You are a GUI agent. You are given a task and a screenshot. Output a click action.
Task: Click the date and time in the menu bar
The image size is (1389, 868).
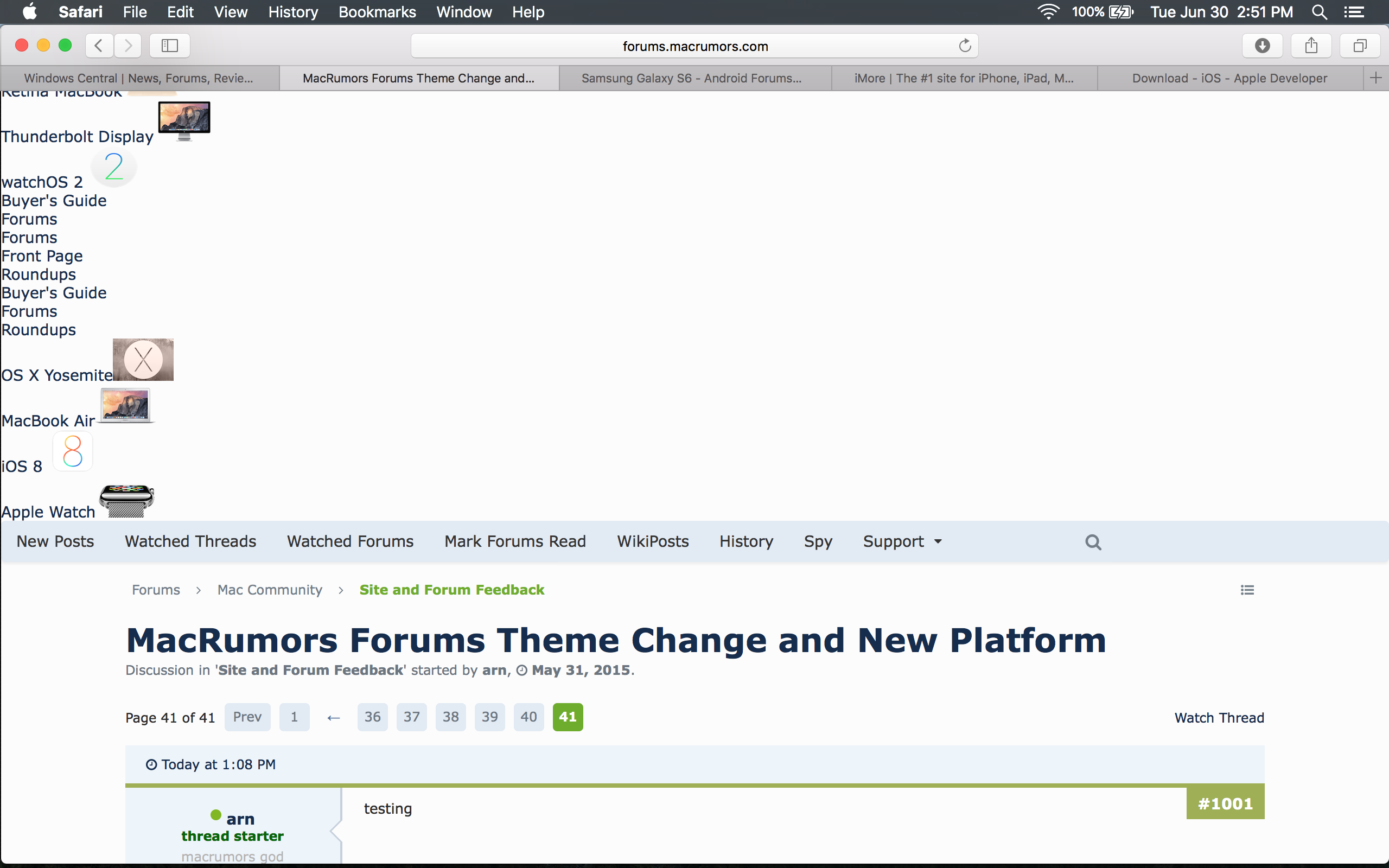click(x=1221, y=12)
